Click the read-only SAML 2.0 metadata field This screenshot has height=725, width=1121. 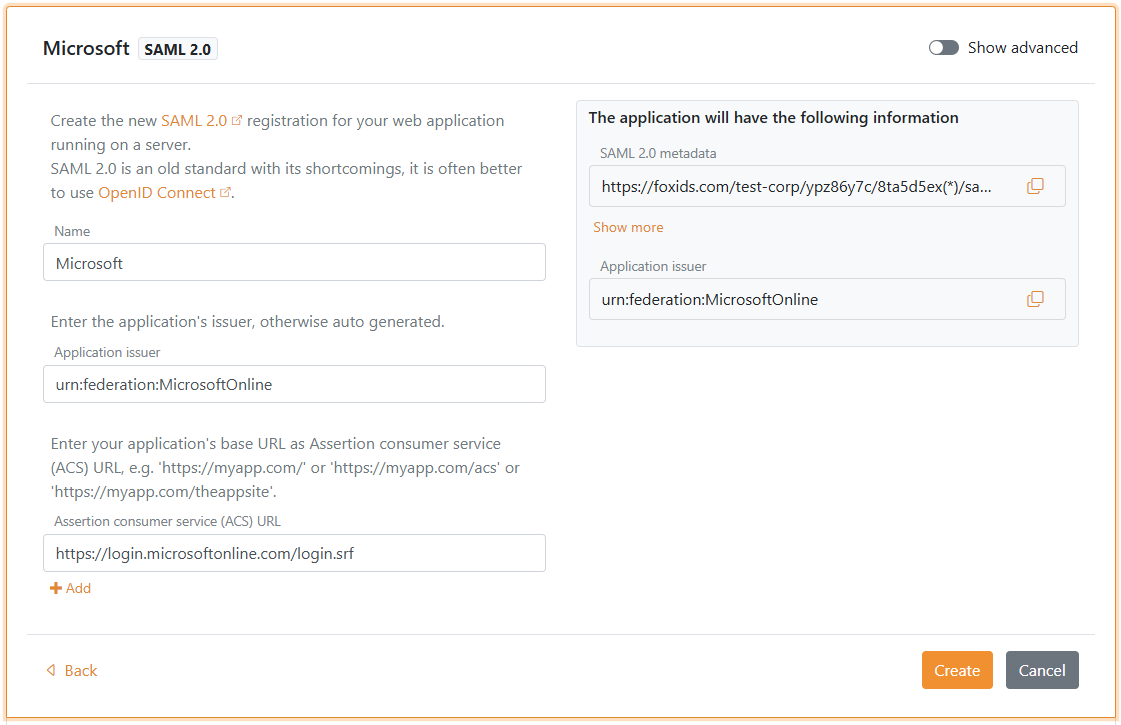tap(800, 186)
